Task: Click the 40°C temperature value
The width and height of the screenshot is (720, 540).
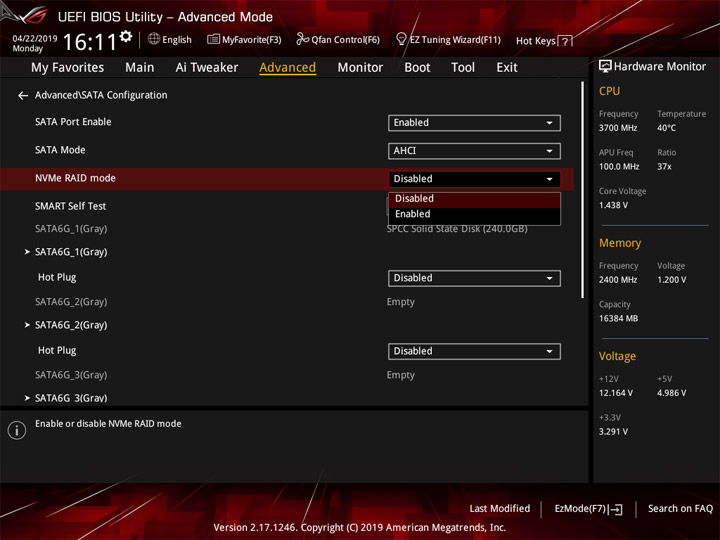Action: tap(666, 128)
